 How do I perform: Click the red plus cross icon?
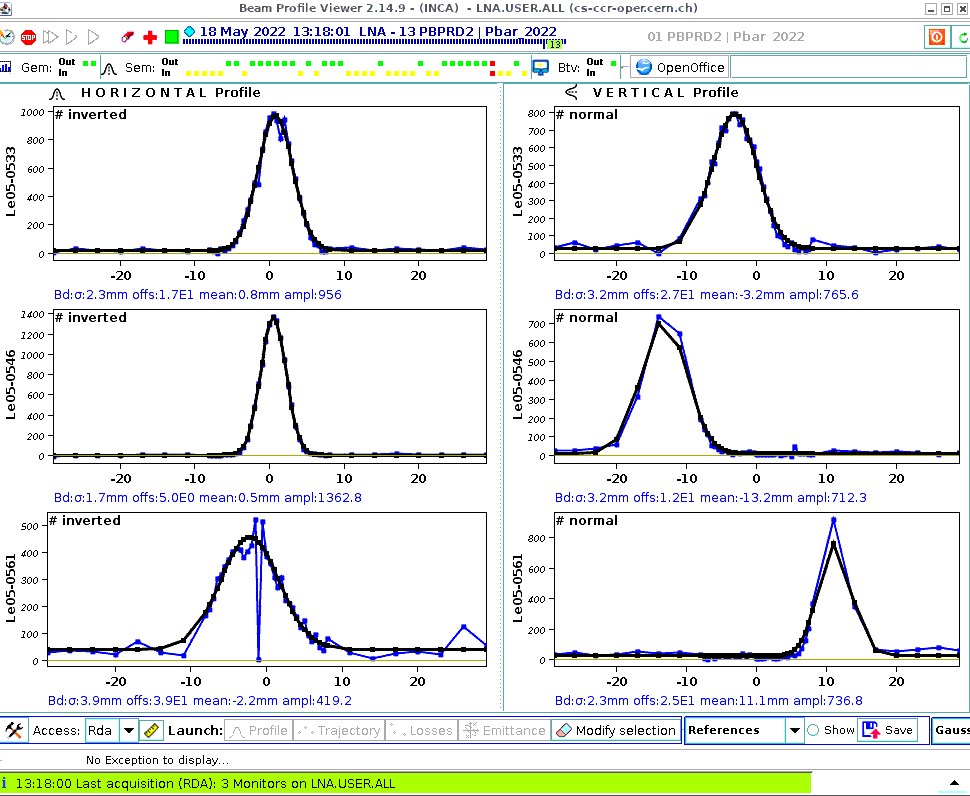pyautogui.click(x=150, y=37)
